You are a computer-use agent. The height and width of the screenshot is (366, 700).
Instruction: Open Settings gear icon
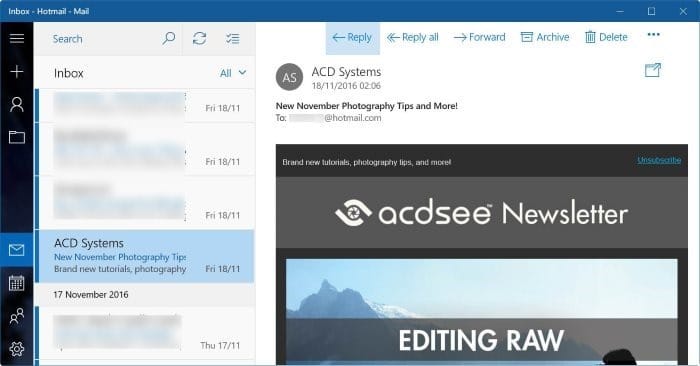tap(17, 349)
